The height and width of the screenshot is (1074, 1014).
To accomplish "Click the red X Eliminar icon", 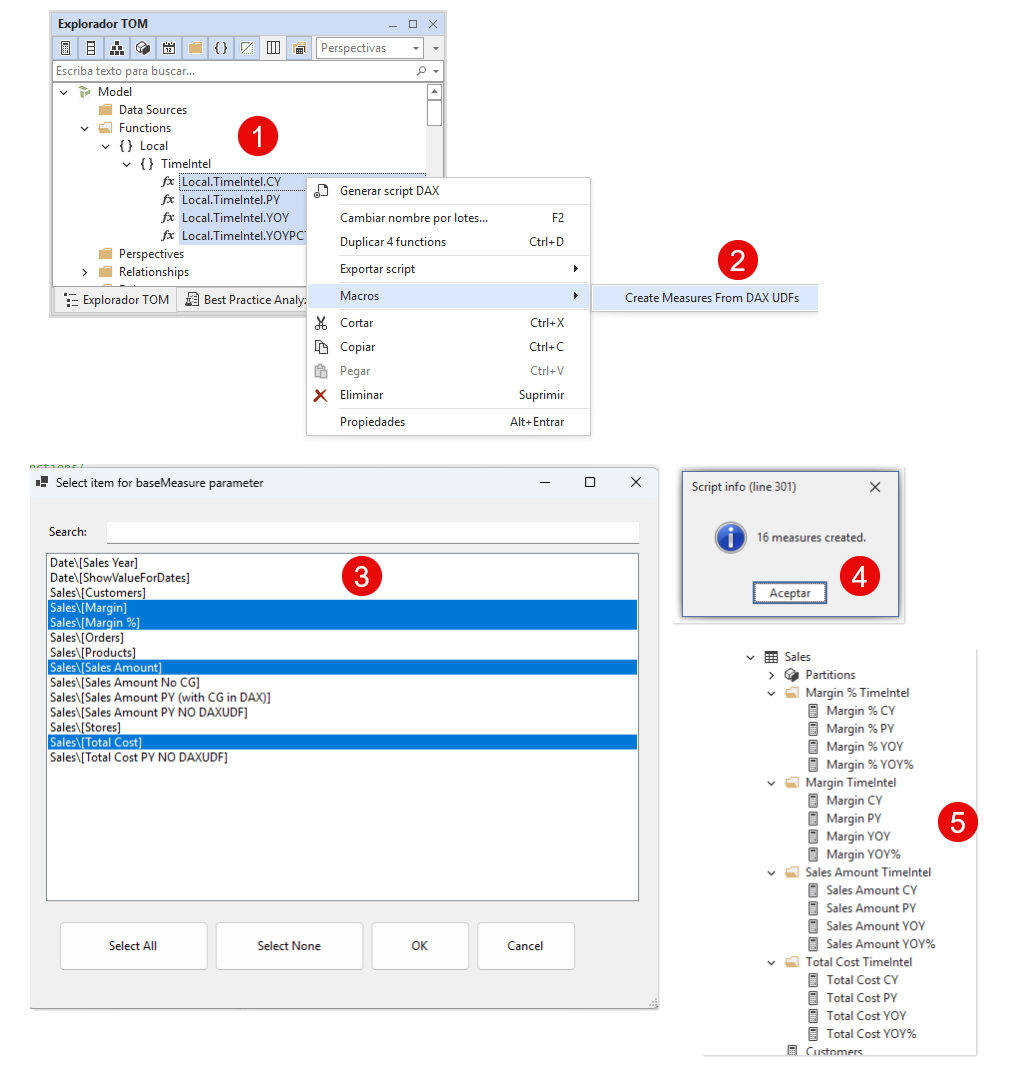I will point(321,395).
